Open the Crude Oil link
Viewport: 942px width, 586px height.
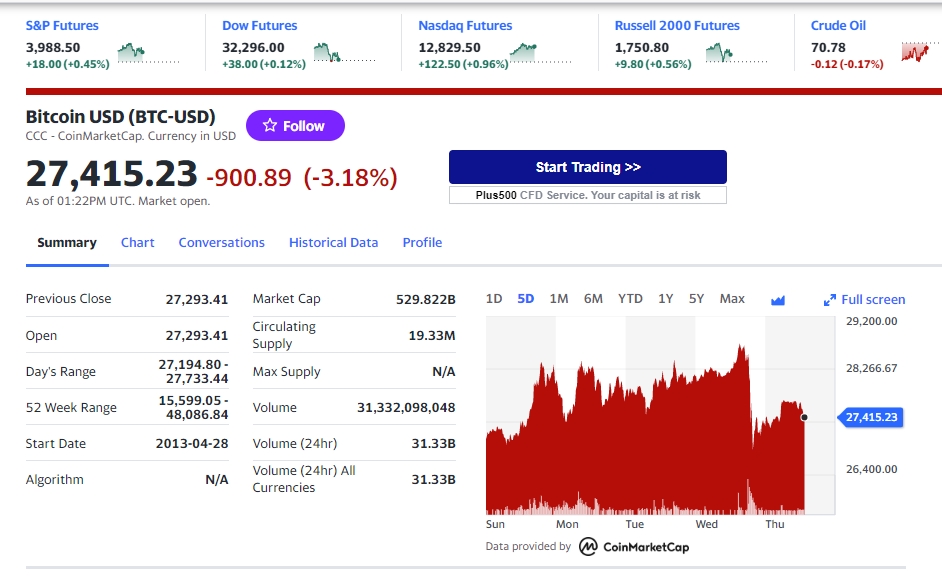[838, 25]
